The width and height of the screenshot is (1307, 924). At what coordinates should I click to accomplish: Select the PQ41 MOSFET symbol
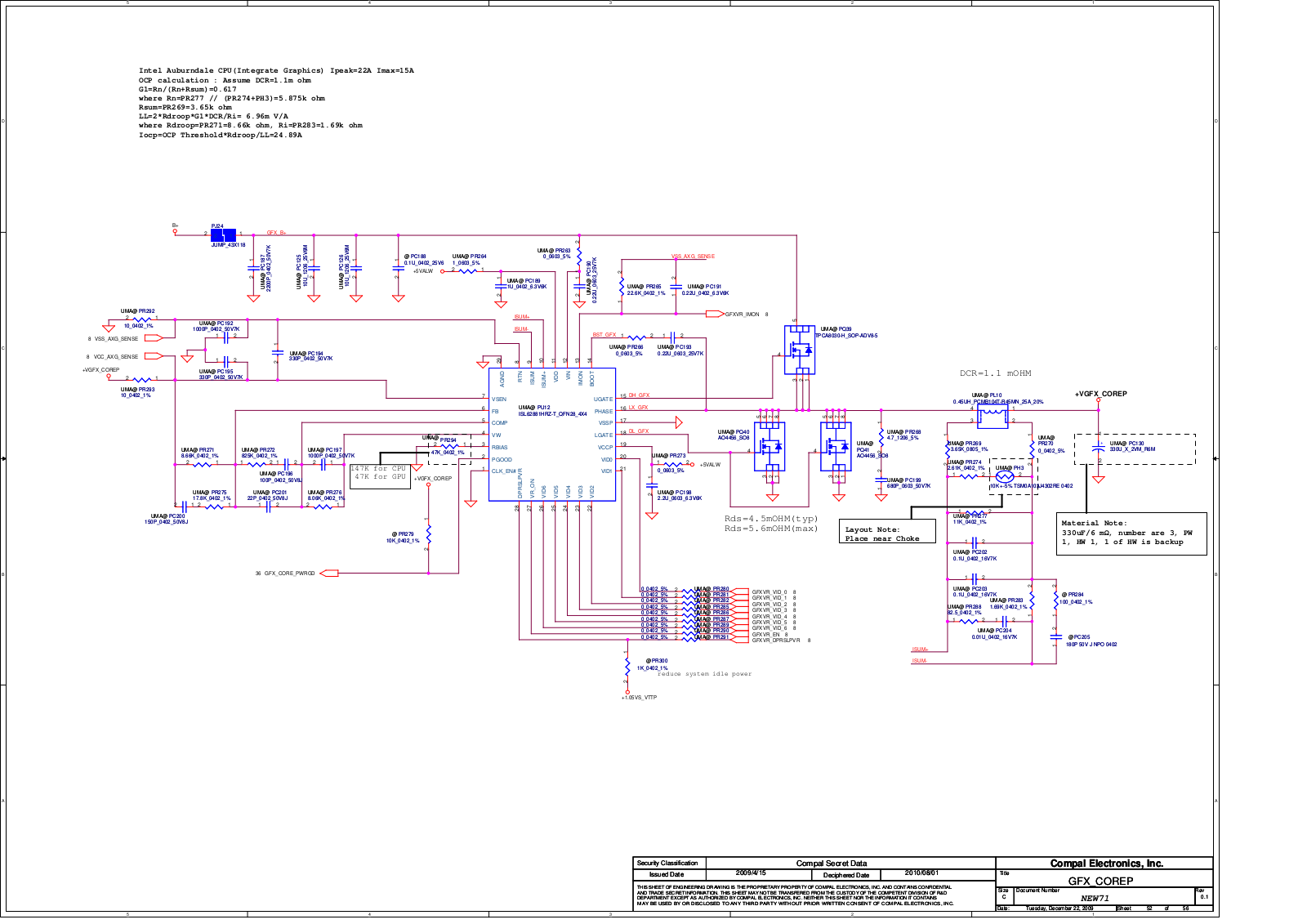[836, 446]
